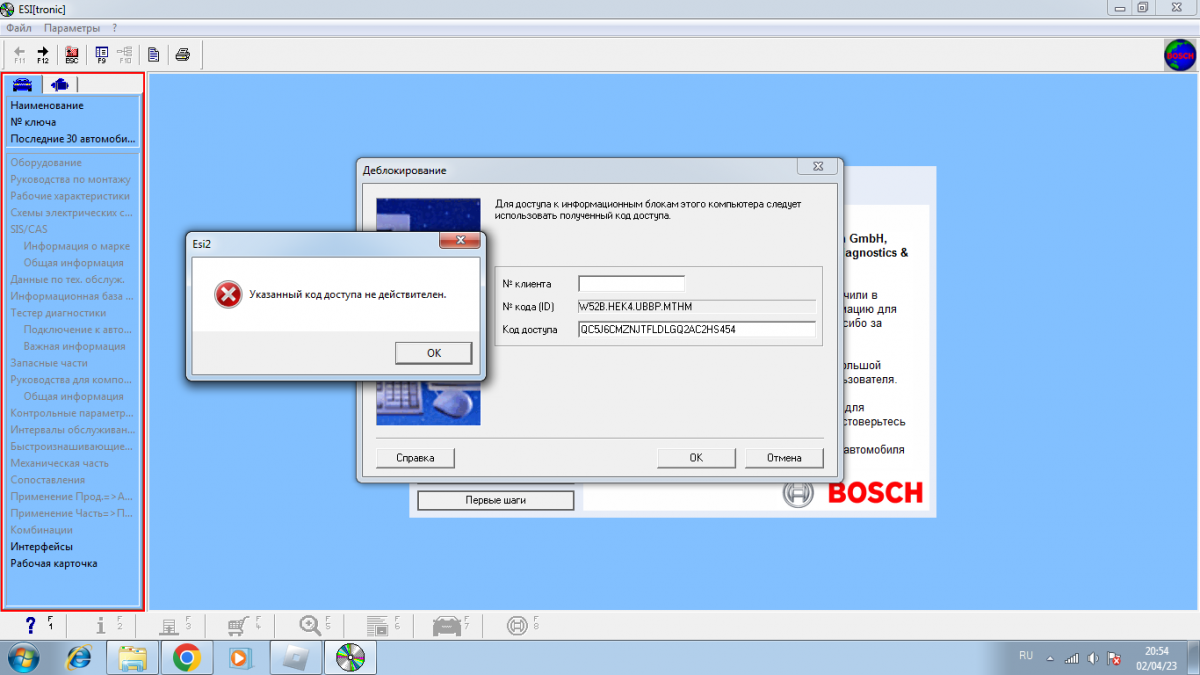Screen dimensions: 1200x675
Task: Select Информационная база item
Action: (71, 296)
